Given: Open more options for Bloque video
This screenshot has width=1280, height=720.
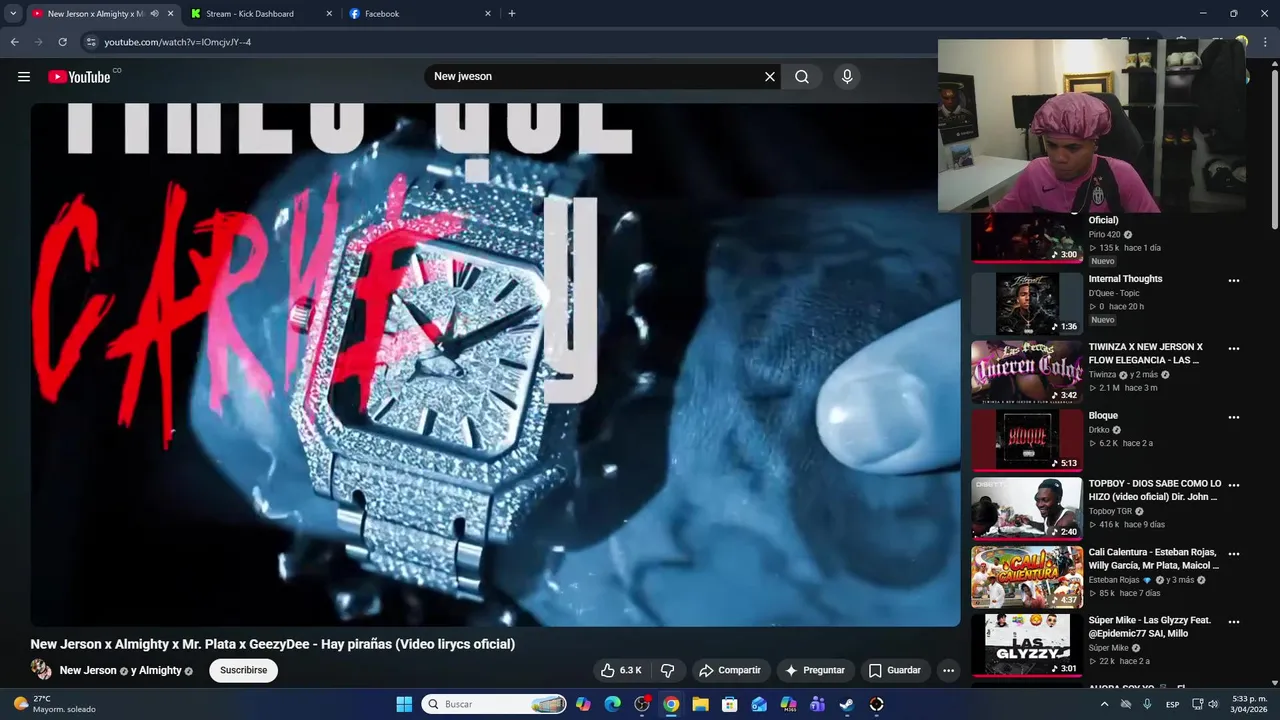Looking at the screenshot, I should [x=1234, y=417].
